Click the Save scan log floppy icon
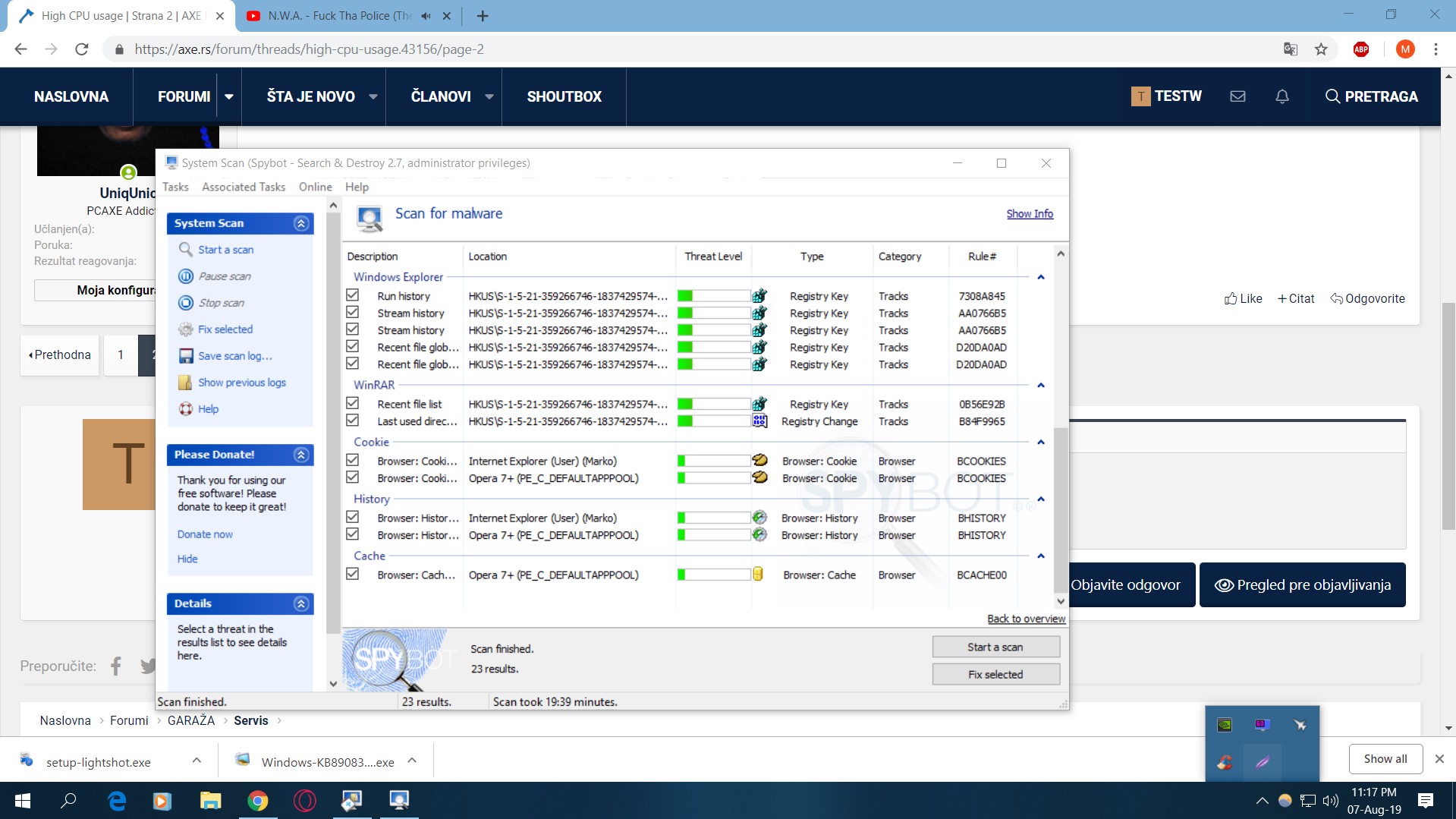Viewport: 1456px width, 819px height. tap(185, 356)
